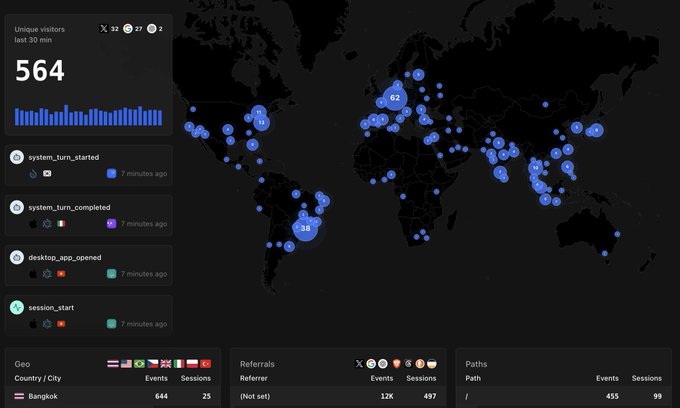Click the 11 visitor cluster in North America
680x408 pixels.
tap(259, 112)
